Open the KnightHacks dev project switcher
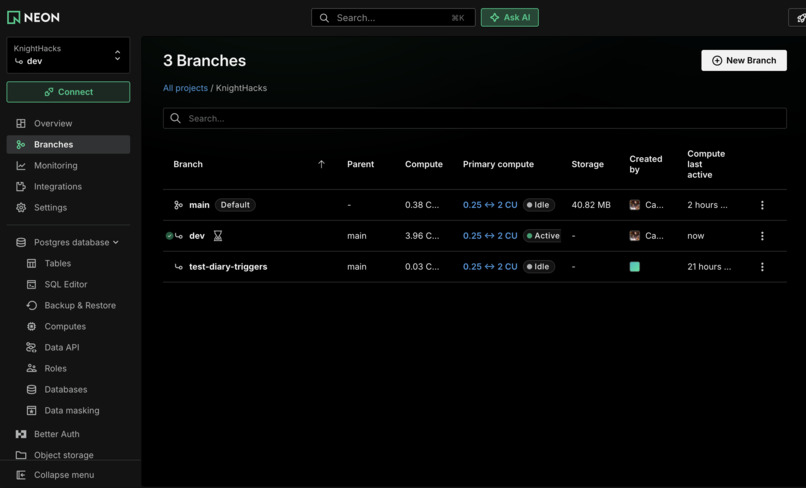 point(68,55)
